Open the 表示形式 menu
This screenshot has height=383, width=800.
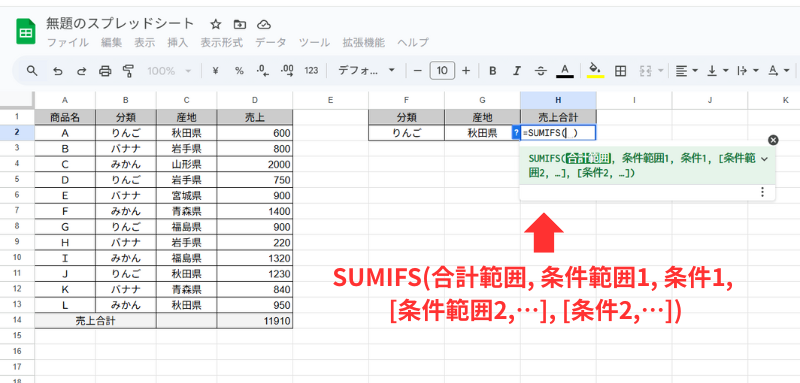coord(221,42)
